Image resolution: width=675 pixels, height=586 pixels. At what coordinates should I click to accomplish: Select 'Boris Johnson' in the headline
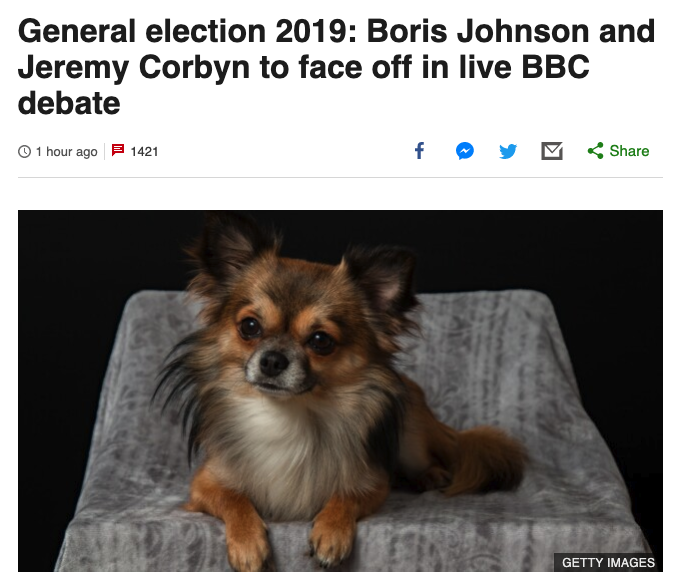(x=479, y=31)
